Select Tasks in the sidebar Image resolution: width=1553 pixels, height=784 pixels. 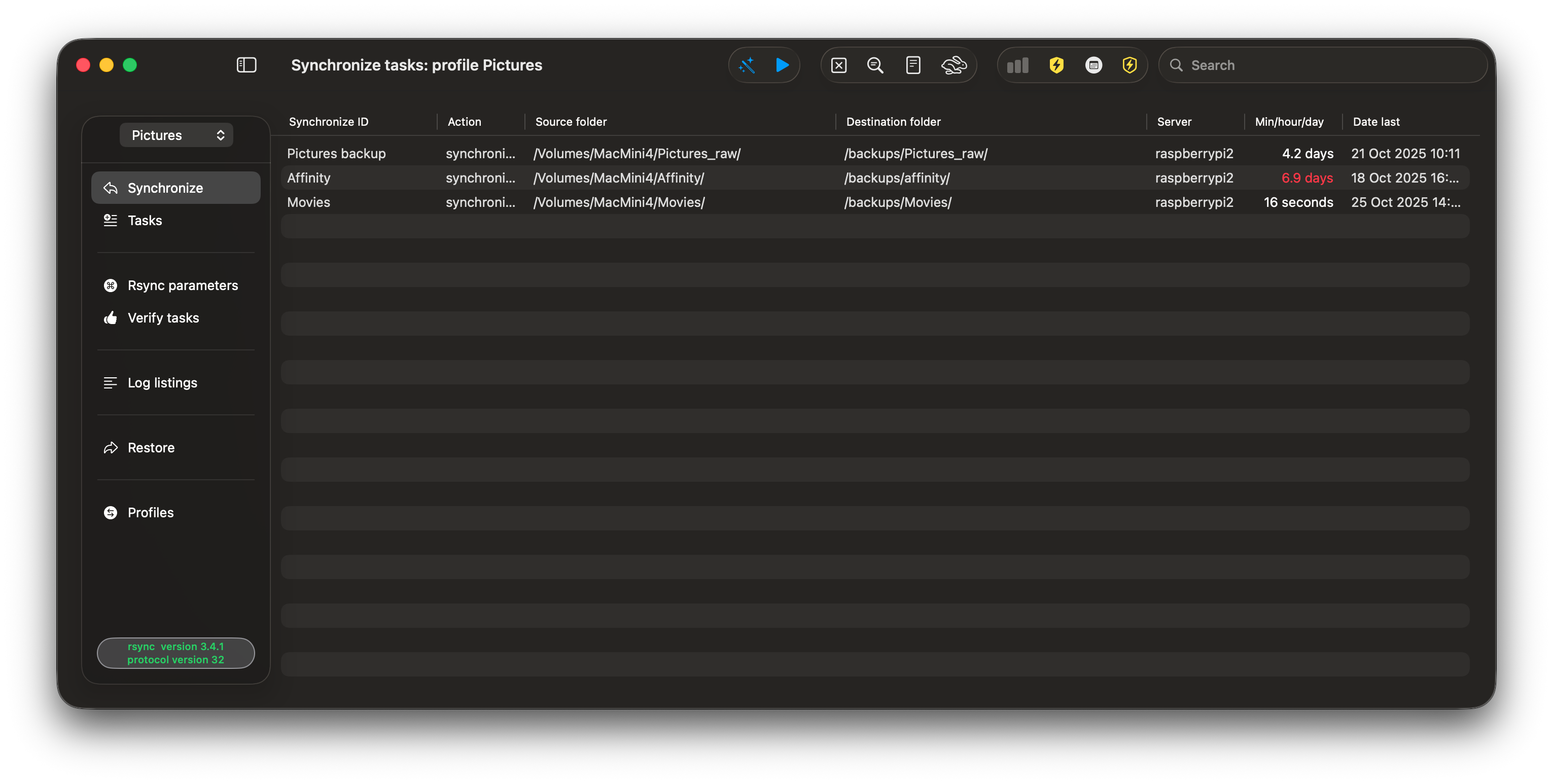(145, 221)
